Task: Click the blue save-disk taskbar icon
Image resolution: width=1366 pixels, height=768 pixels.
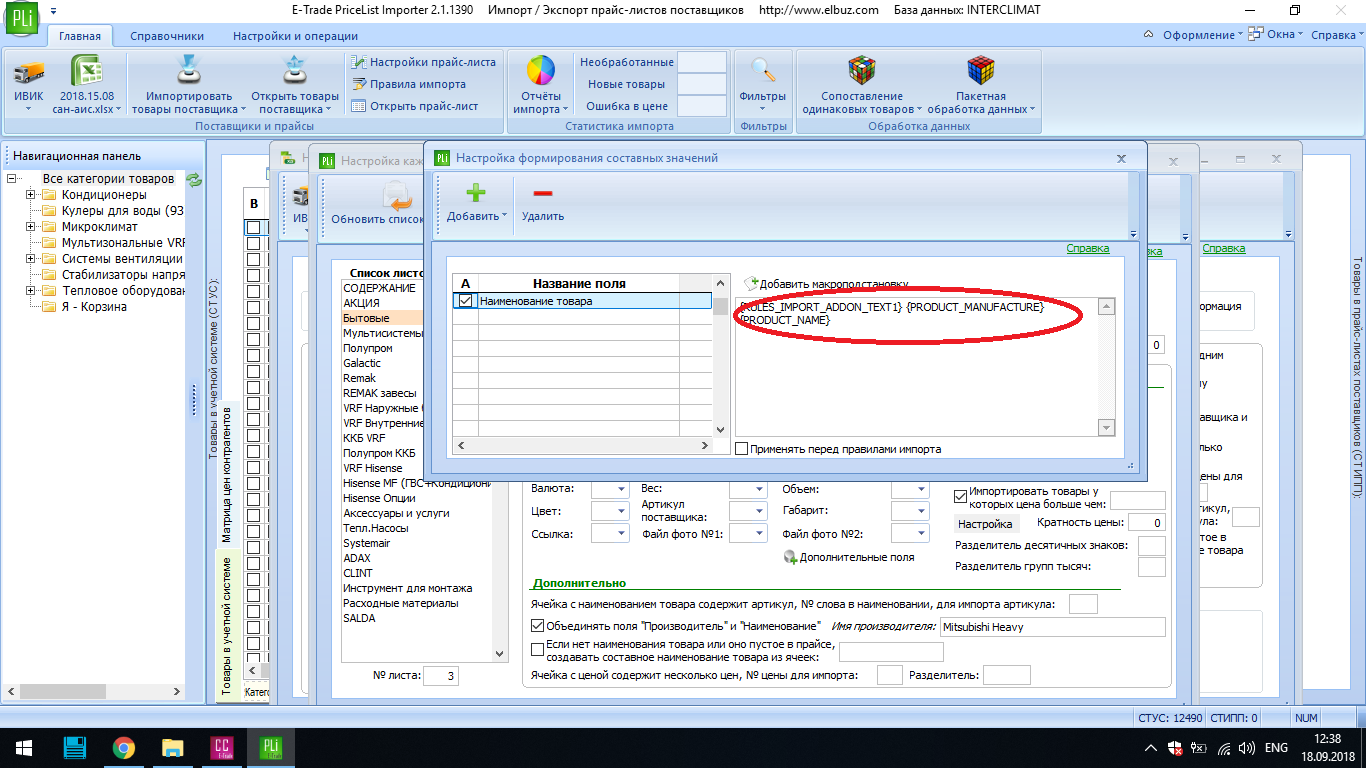Action: [x=74, y=747]
